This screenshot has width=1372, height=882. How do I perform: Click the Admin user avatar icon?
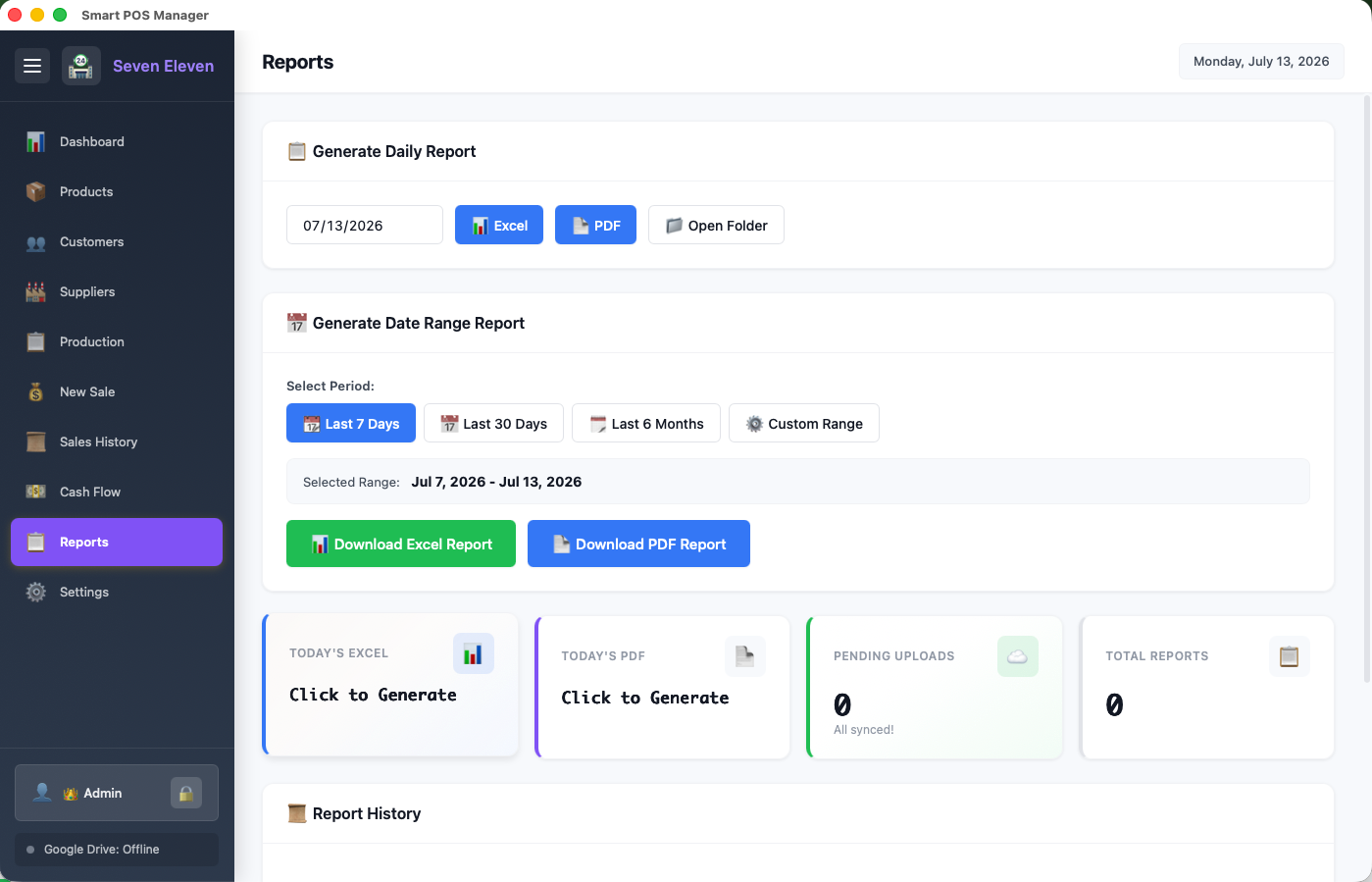42,792
